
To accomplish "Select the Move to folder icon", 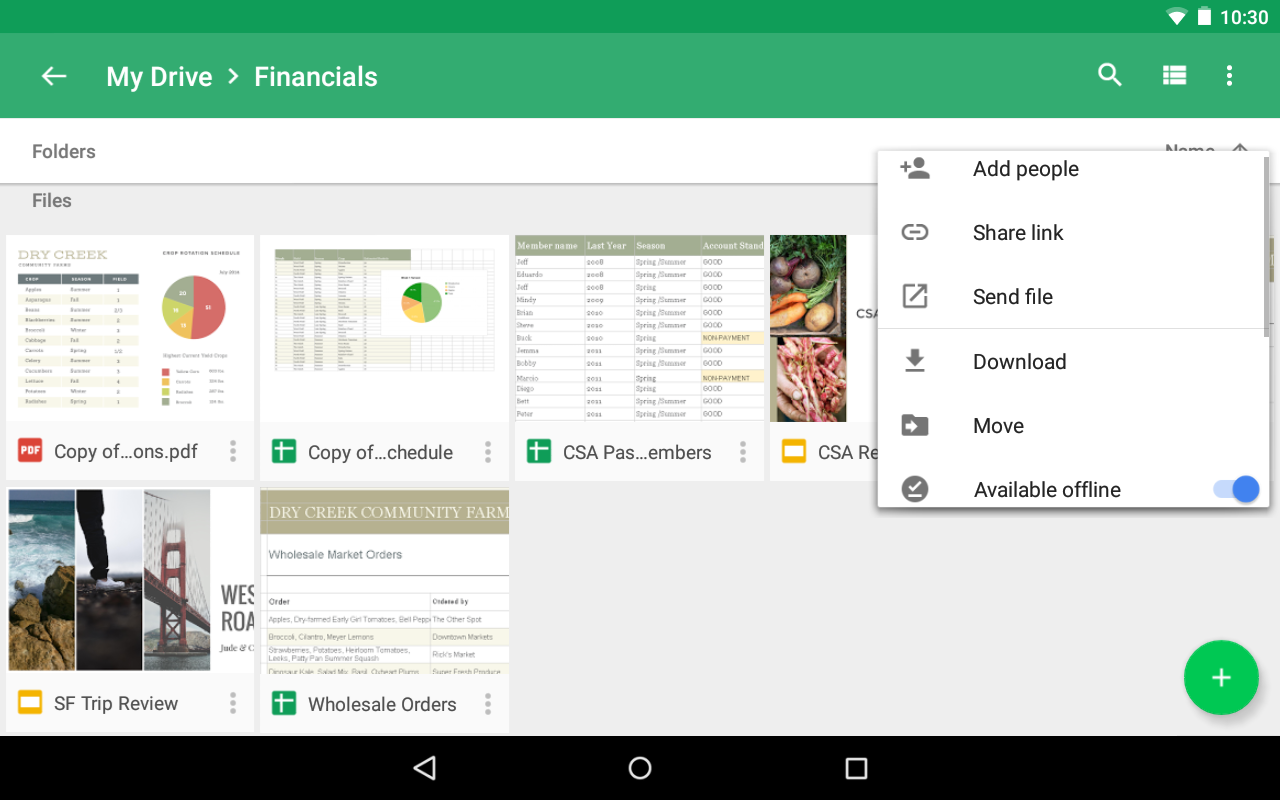I will coord(915,424).
